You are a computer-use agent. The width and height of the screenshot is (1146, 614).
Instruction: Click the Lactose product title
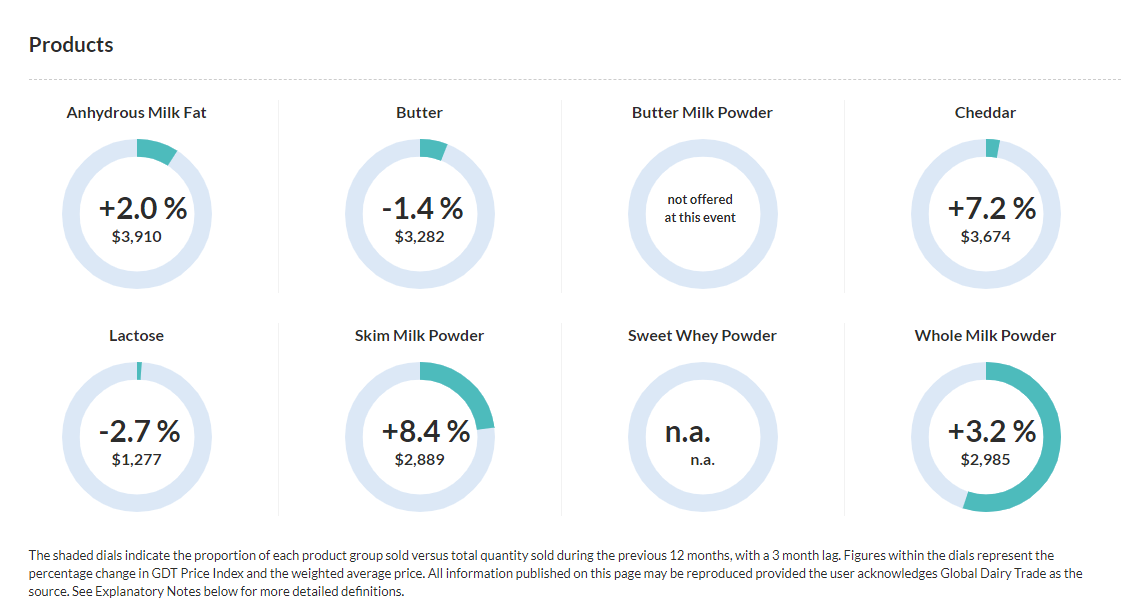tap(136, 336)
